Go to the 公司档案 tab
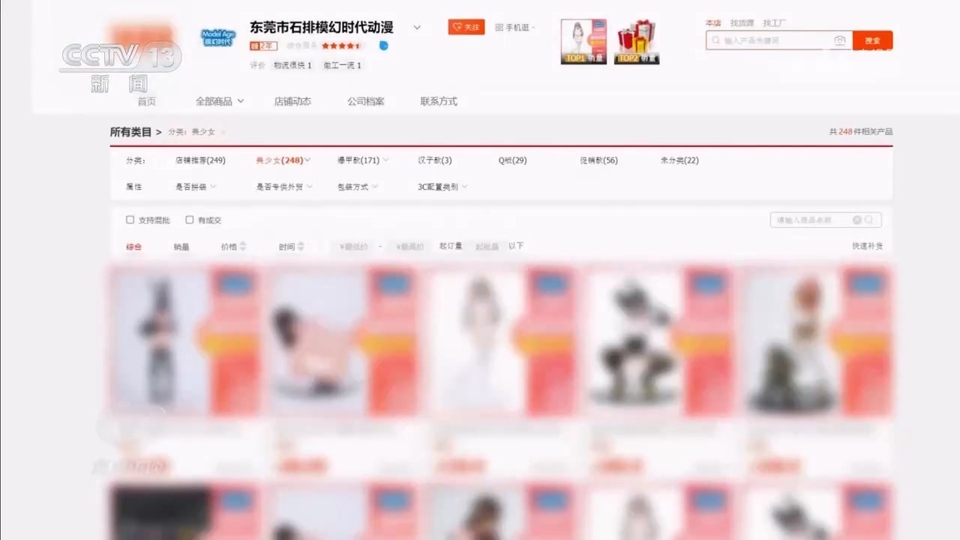The width and height of the screenshot is (960, 540). tap(366, 101)
